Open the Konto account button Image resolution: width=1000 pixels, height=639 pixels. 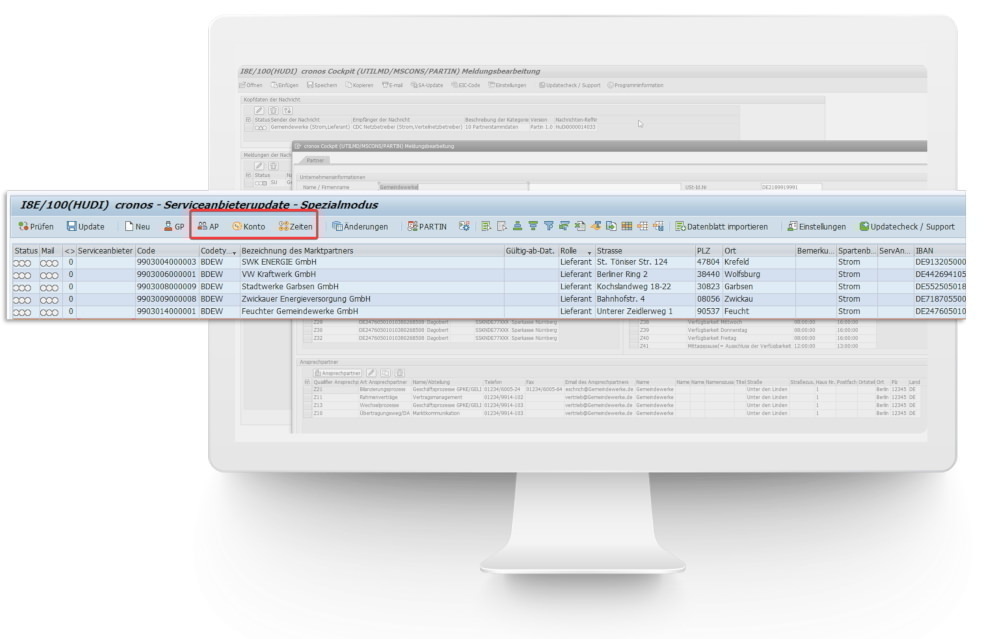[x=250, y=227]
